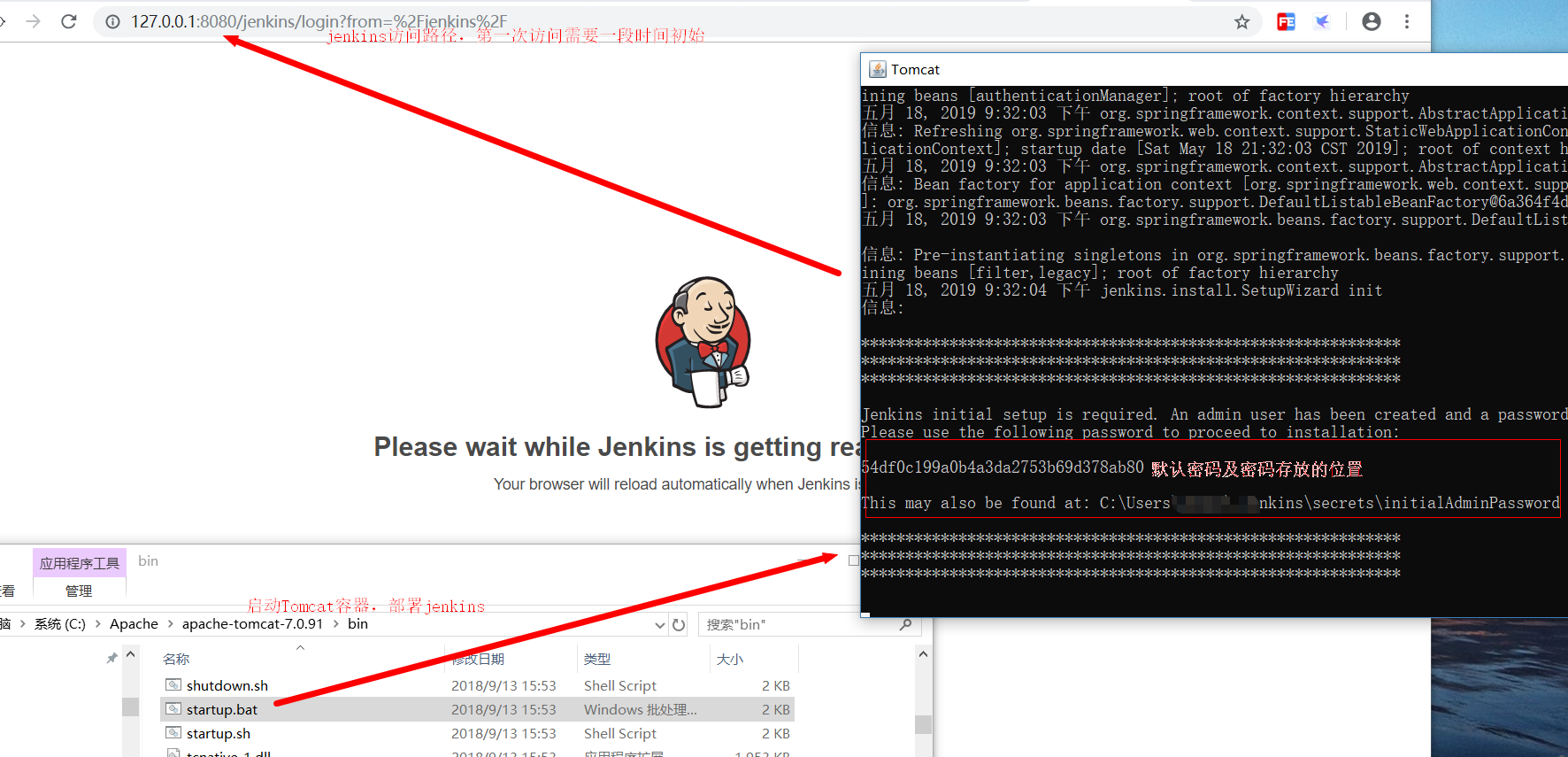Sort files by 名称 column header

[x=176, y=660]
